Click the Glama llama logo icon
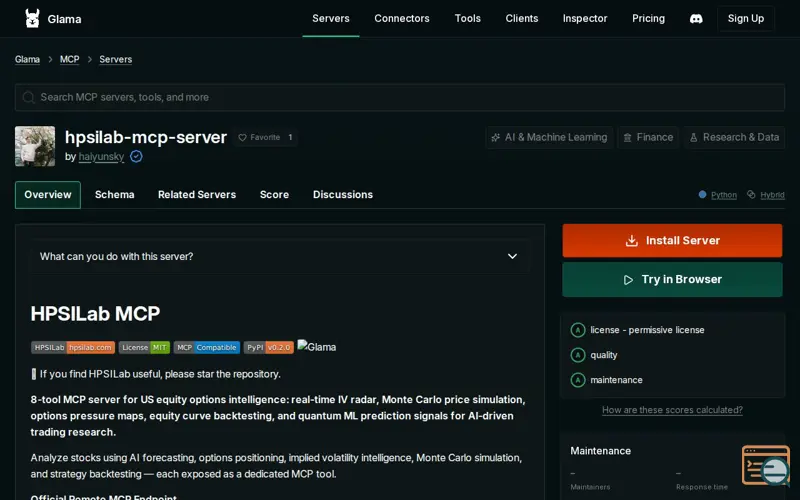Image resolution: width=800 pixels, height=500 pixels. [33, 18]
